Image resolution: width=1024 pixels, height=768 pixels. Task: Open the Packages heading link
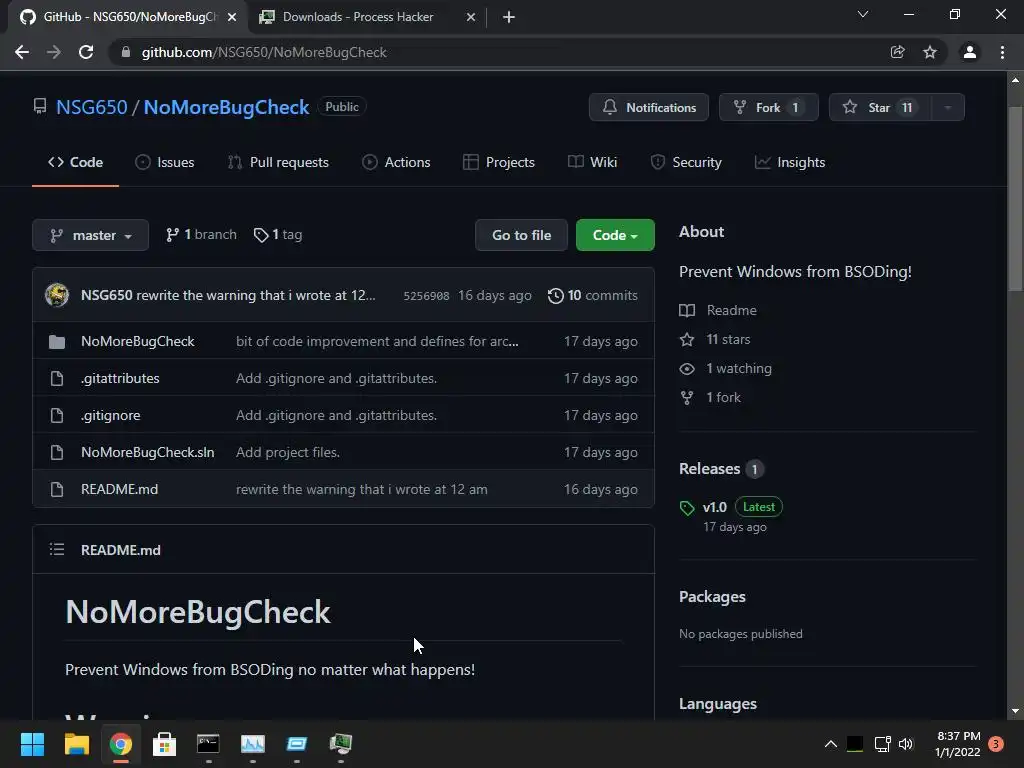click(712, 597)
